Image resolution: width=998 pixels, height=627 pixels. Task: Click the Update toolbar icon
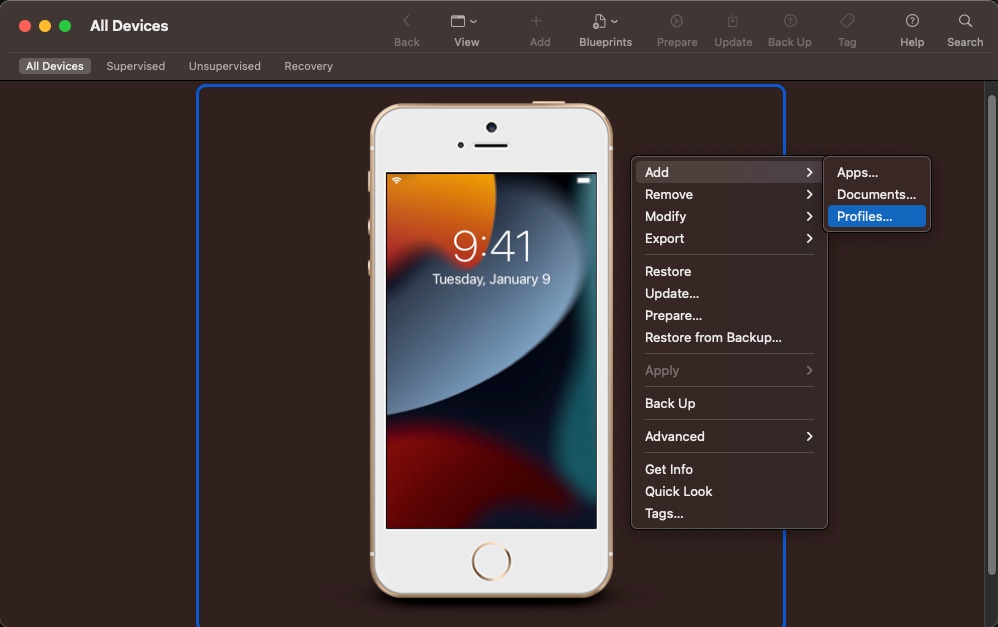pos(733,21)
